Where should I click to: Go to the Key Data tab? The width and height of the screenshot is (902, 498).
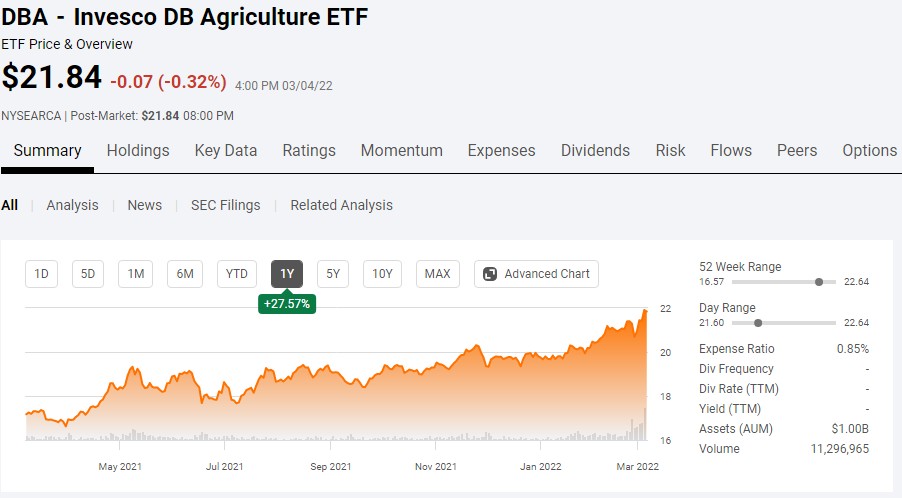[226, 151]
